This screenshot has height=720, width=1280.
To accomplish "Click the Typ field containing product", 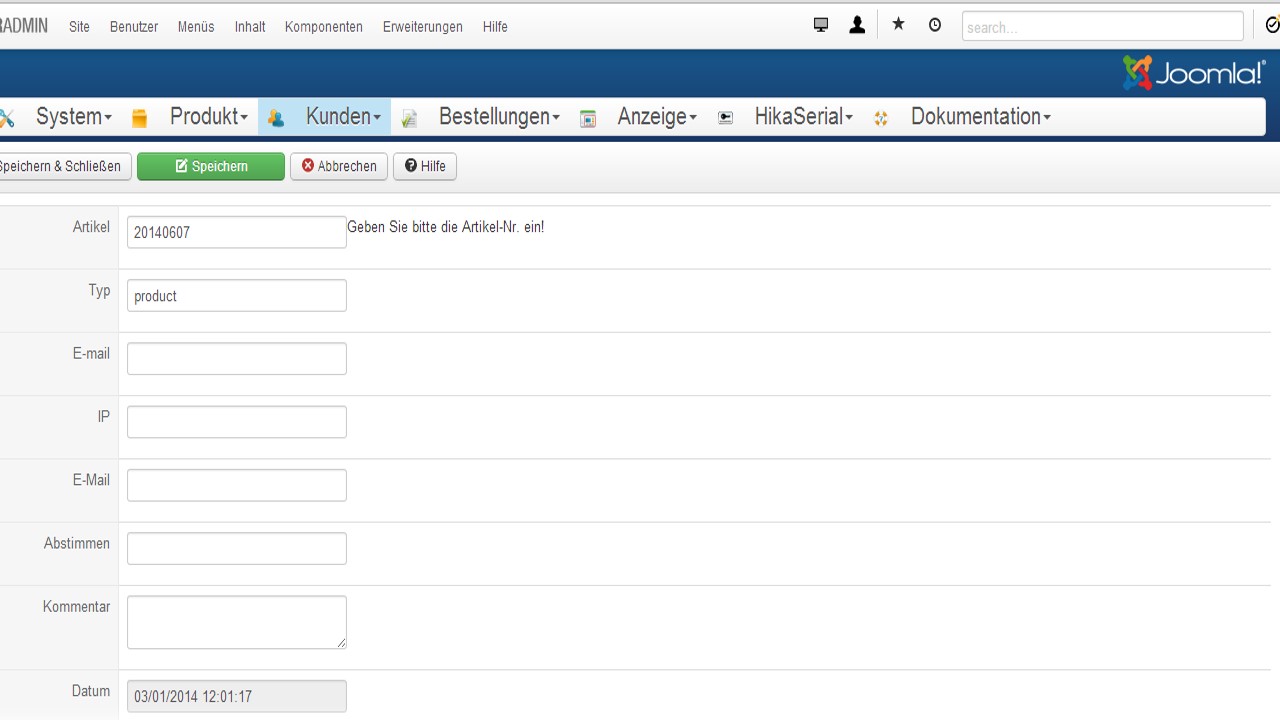I will coord(237,295).
